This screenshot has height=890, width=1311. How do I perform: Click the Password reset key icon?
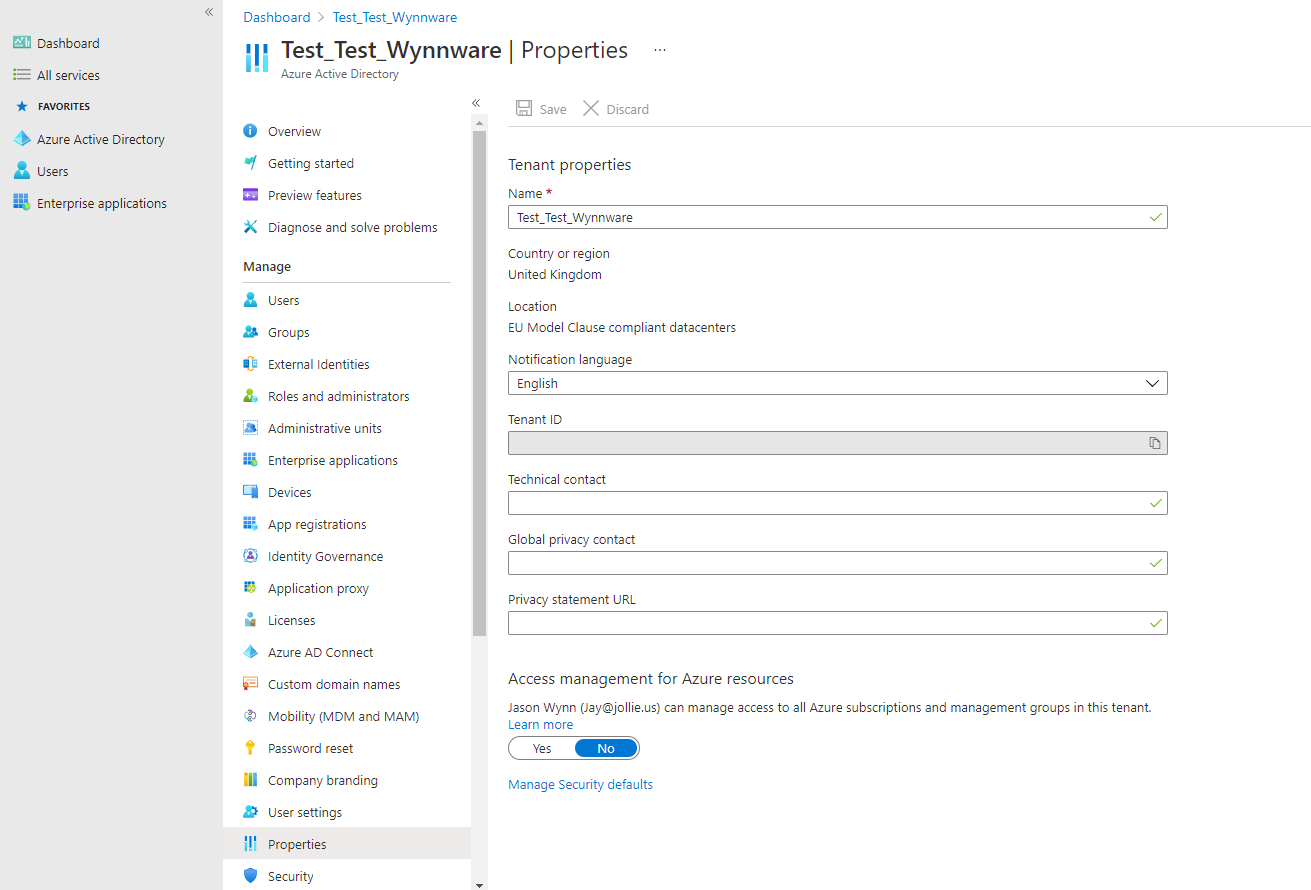click(250, 748)
